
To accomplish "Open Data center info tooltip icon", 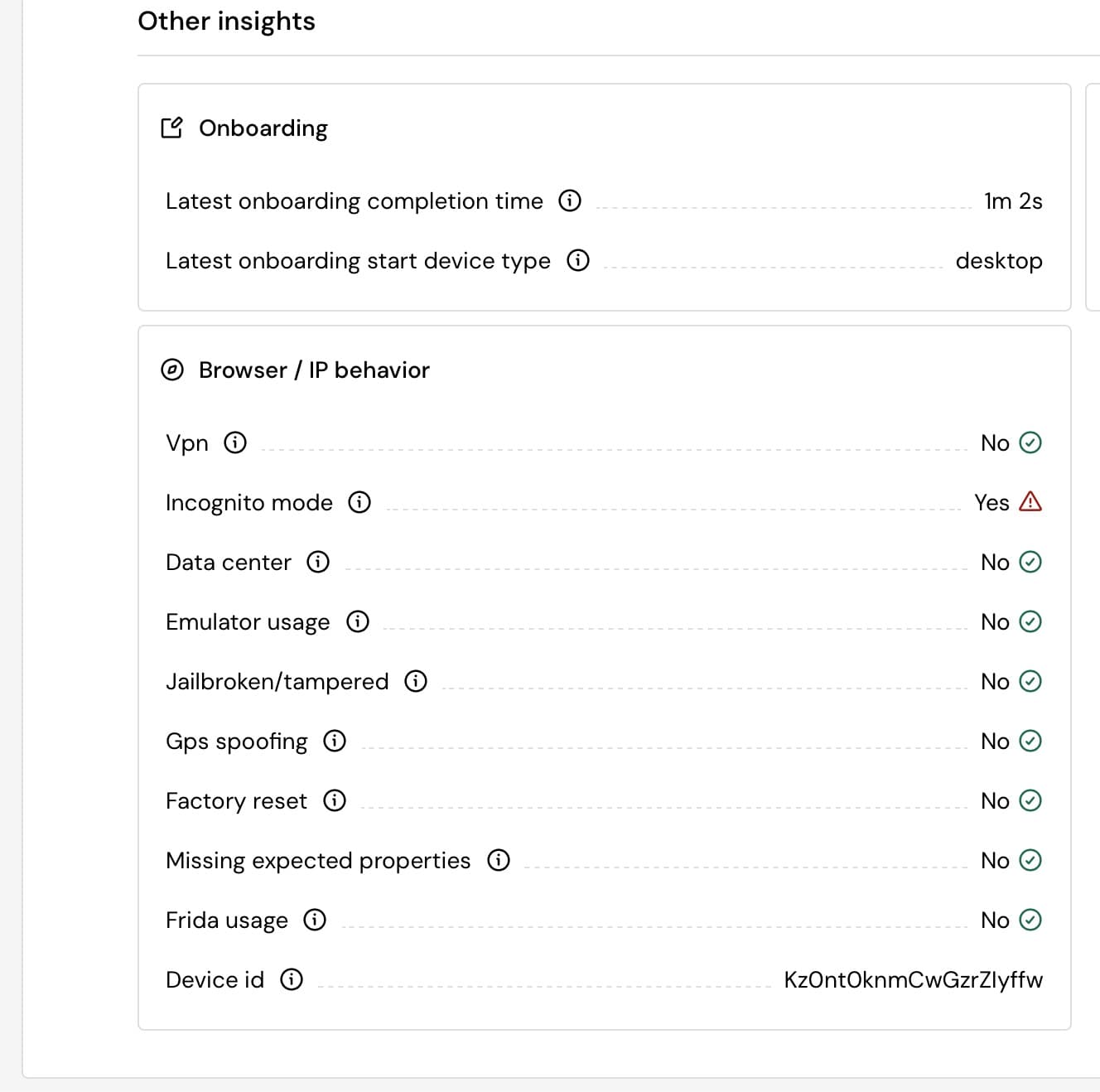I will pos(318,562).
